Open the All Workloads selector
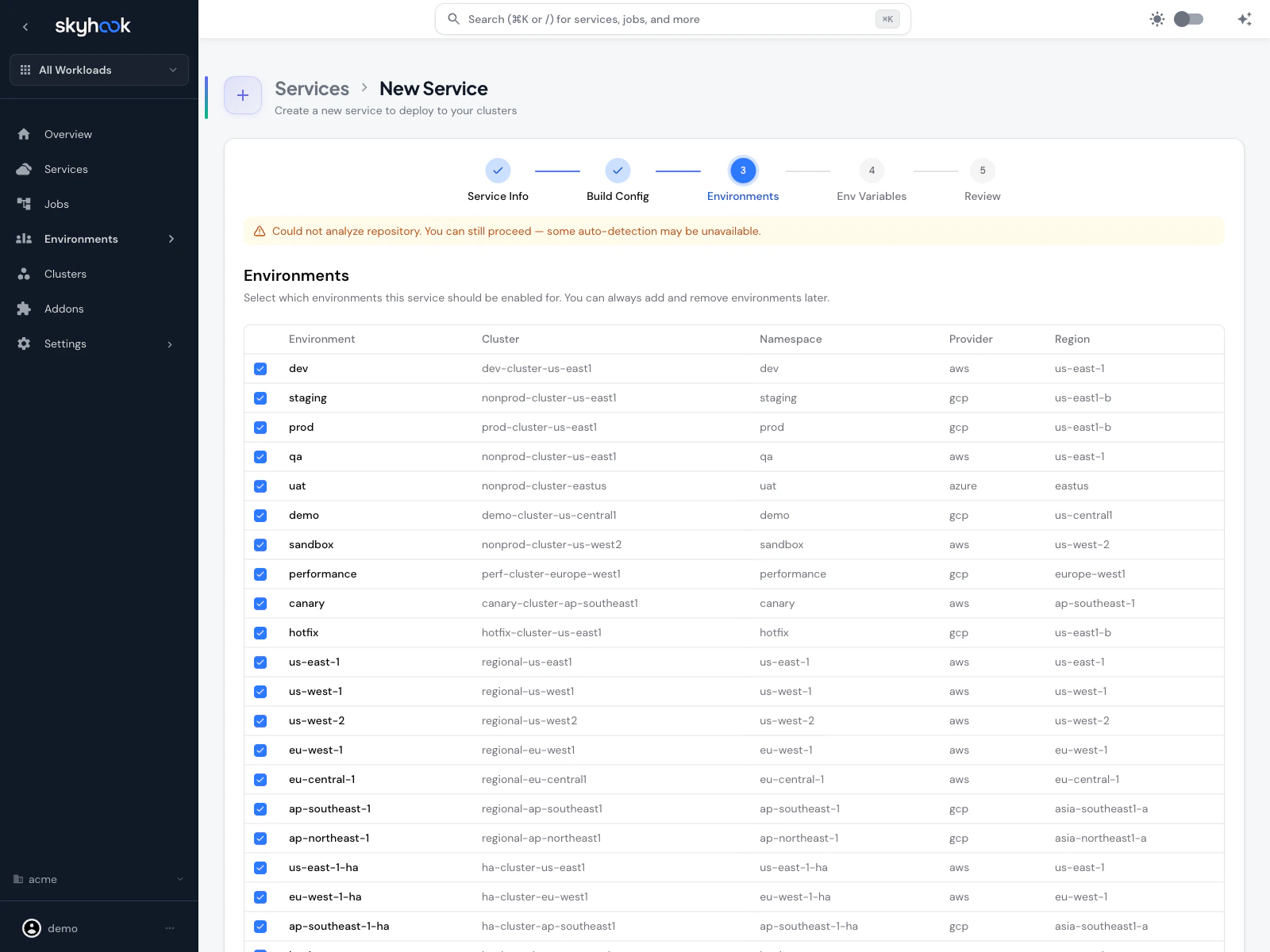 pyautogui.click(x=98, y=70)
